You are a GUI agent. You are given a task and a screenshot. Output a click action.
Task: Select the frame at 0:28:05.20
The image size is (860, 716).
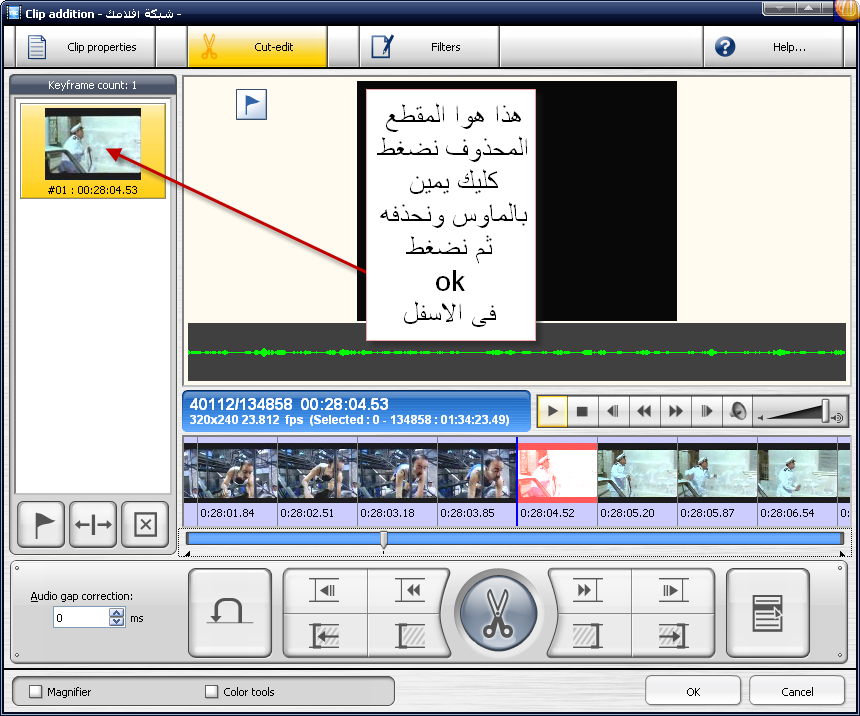pyautogui.click(x=637, y=482)
